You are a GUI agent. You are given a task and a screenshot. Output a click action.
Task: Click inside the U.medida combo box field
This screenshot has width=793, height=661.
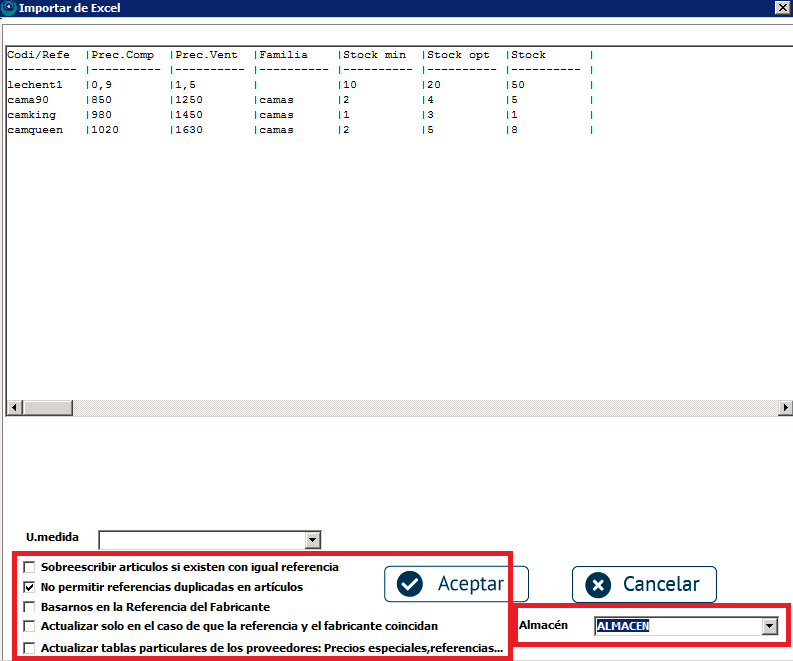(201, 540)
